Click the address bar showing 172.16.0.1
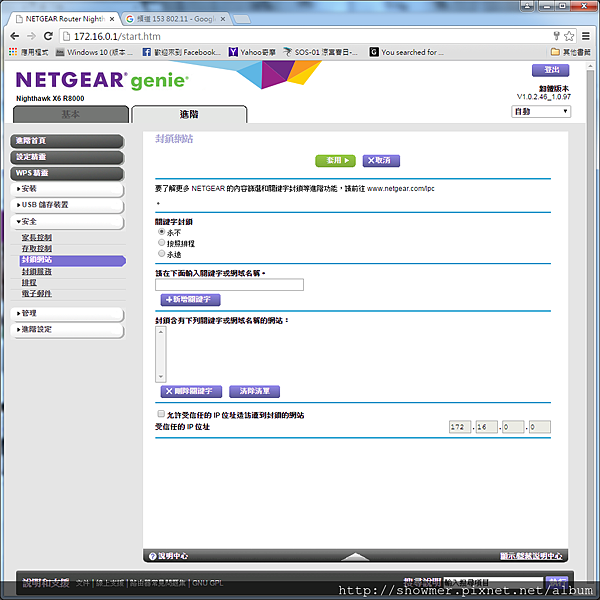The height and width of the screenshot is (600, 600). tap(306, 36)
